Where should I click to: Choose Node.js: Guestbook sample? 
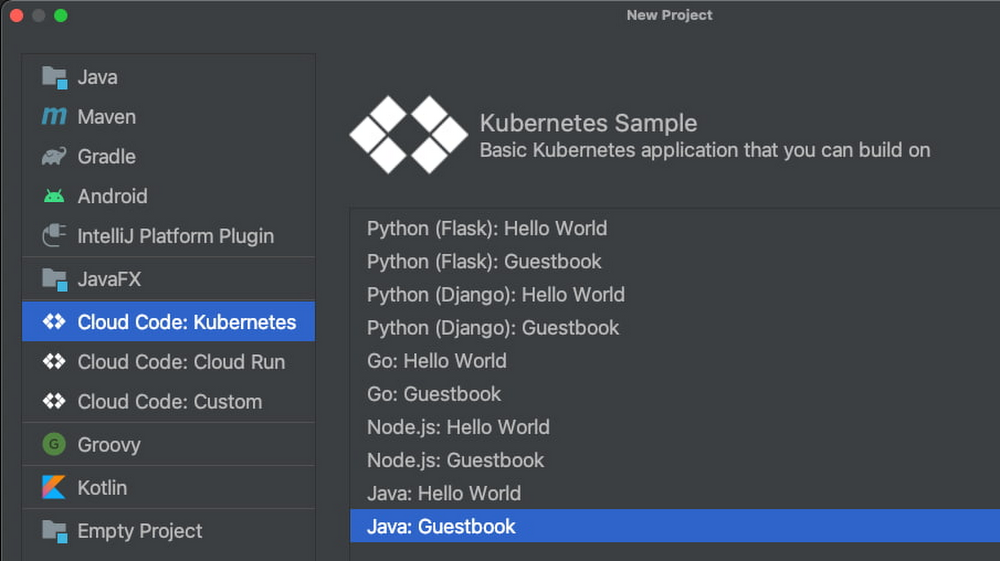(455, 460)
